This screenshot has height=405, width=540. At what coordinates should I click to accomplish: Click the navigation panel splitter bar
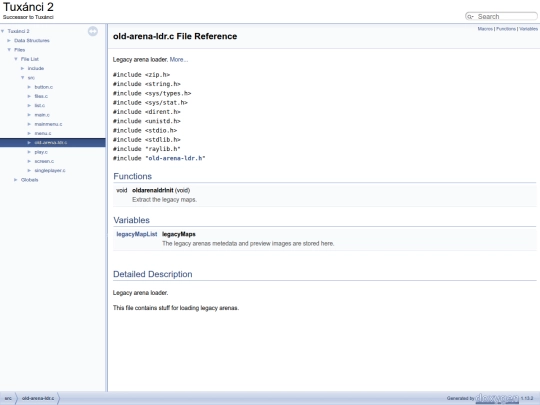coord(106,208)
